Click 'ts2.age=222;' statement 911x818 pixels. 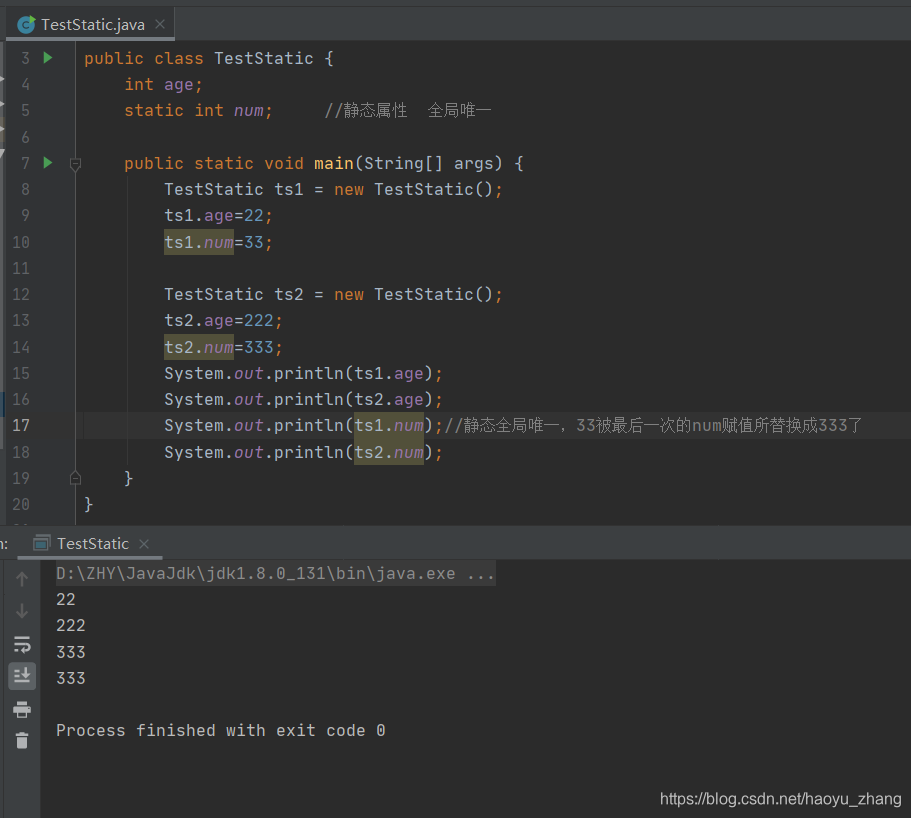(223, 321)
